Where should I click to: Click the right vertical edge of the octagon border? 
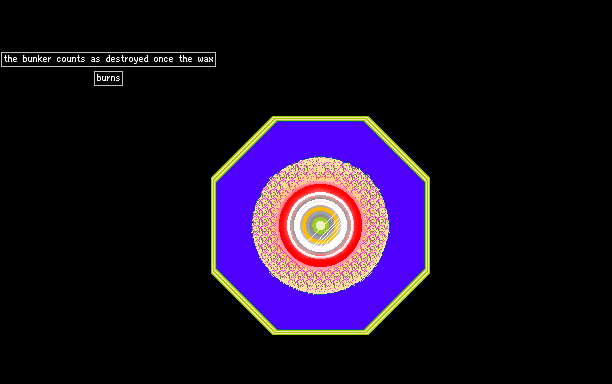click(x=427, y=226)
